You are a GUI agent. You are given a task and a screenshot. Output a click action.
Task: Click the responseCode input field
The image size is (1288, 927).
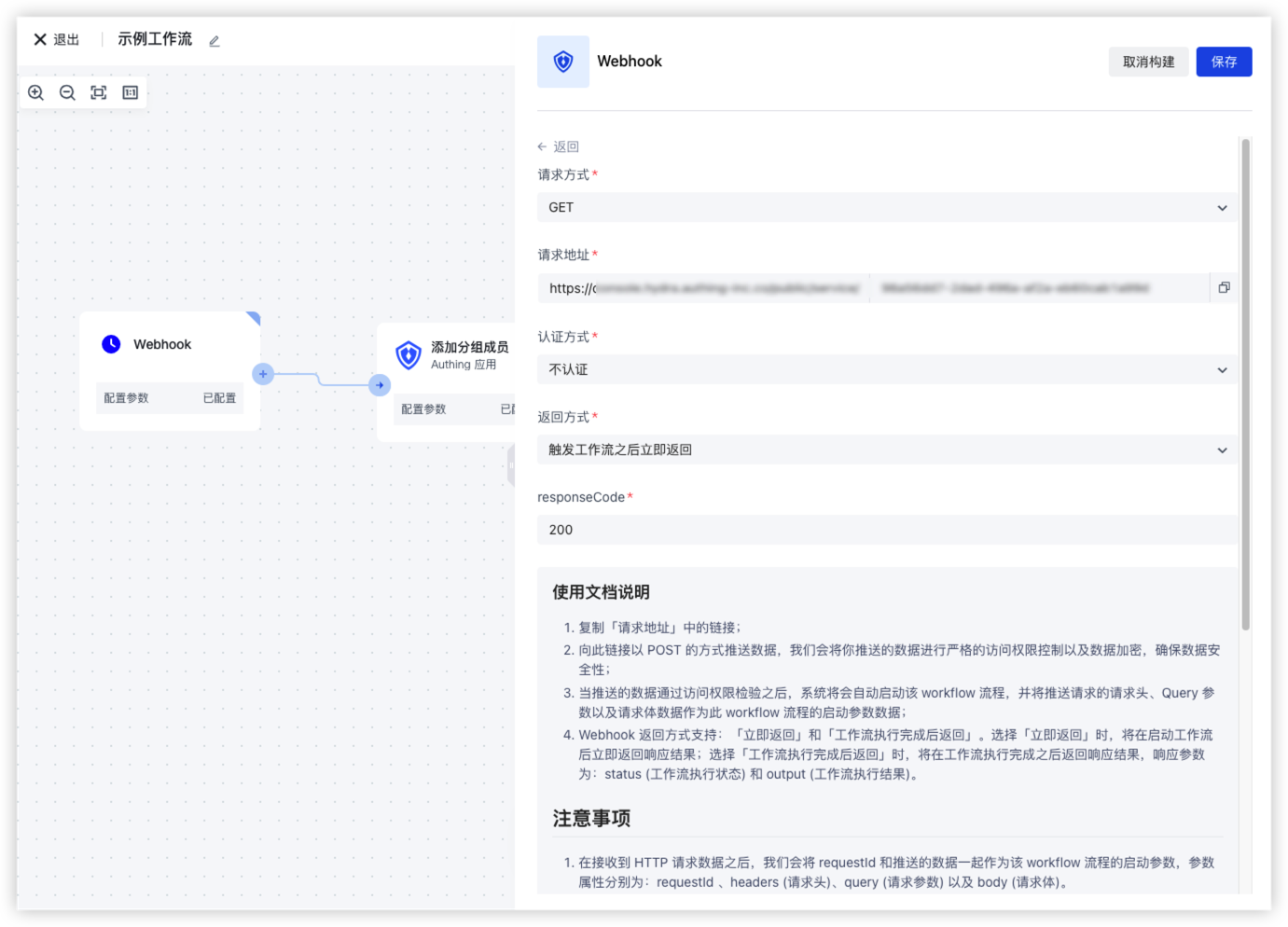tap(886, 530)
